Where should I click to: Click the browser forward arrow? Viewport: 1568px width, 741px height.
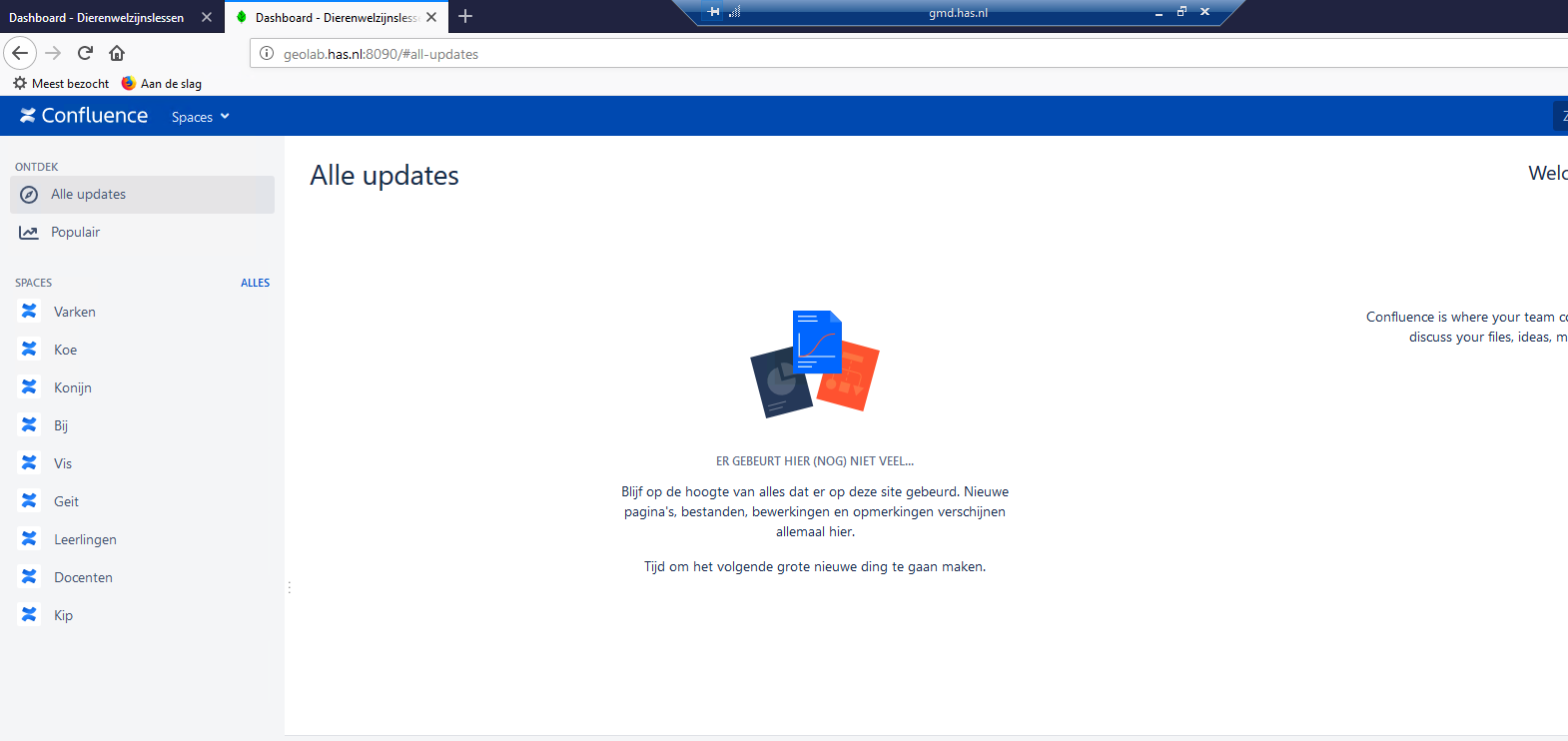pyautogui.click(x=54, y=53)
